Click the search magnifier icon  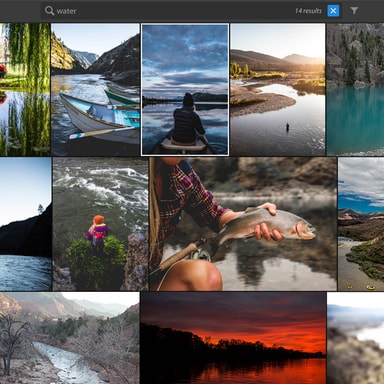click(49, 11)
